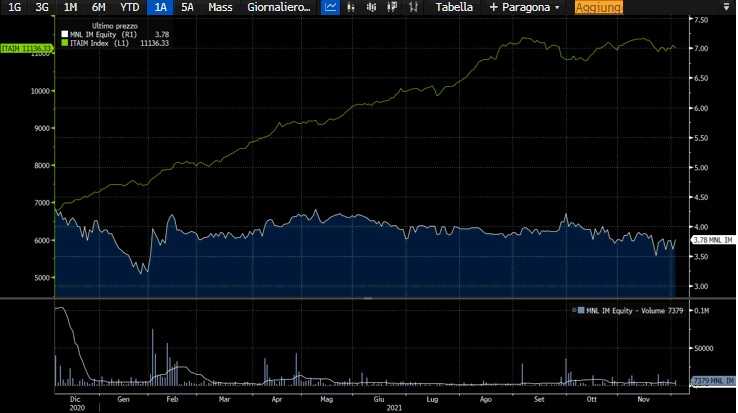
Task: Choose the fourth chart style icon
Action: point(392,7)
